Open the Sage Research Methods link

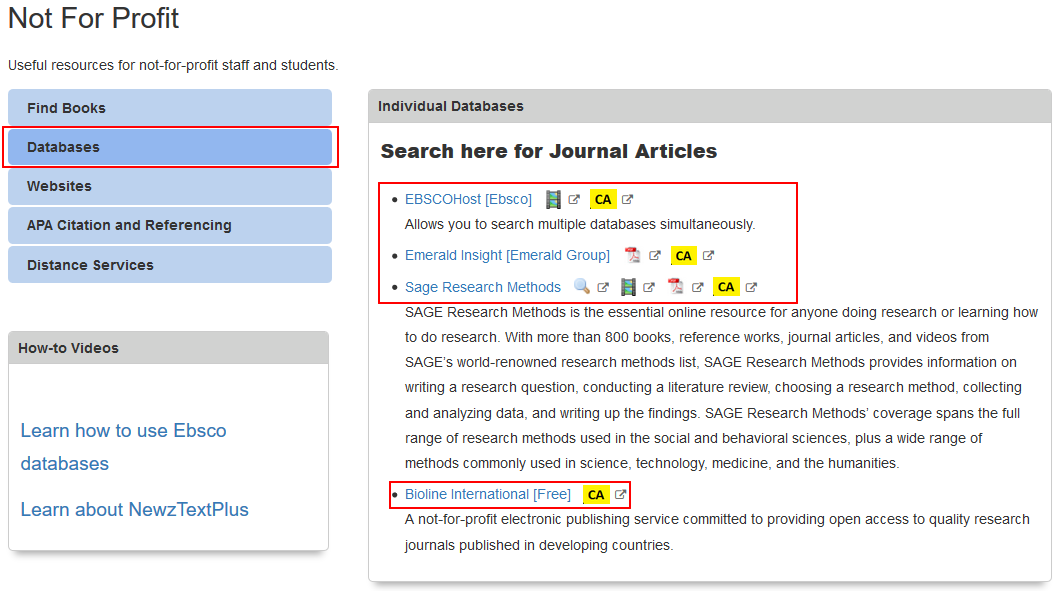pyautogui.click(x=483, y=287)
